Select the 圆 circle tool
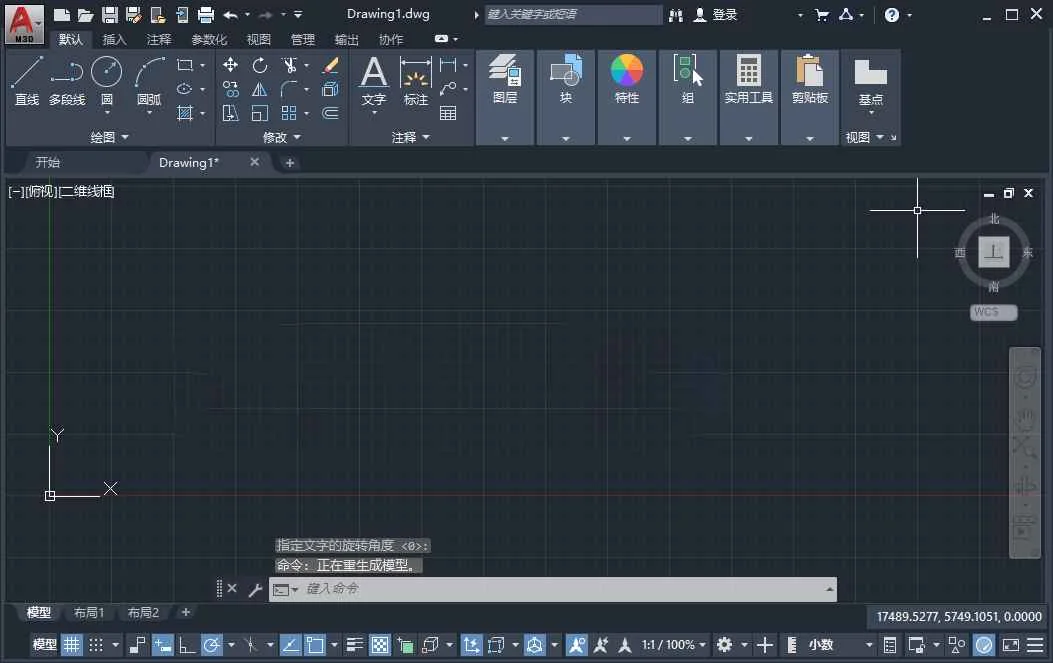This screenshot has height=663, width=1053. tap(106, 81)
